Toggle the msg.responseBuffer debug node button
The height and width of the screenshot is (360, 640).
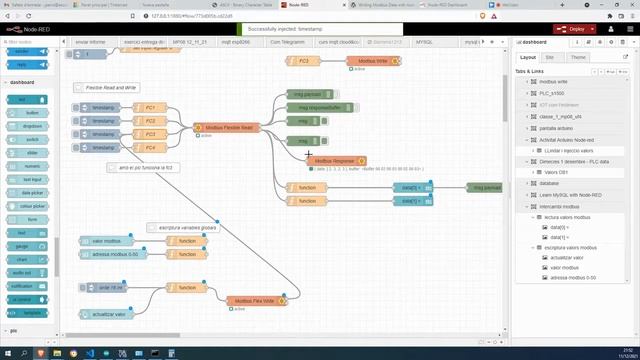tap(356, 108)
